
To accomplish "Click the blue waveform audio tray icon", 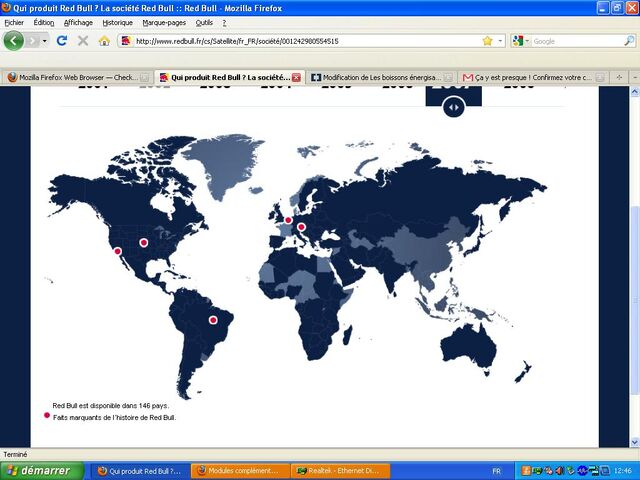I will pos(582,471).
